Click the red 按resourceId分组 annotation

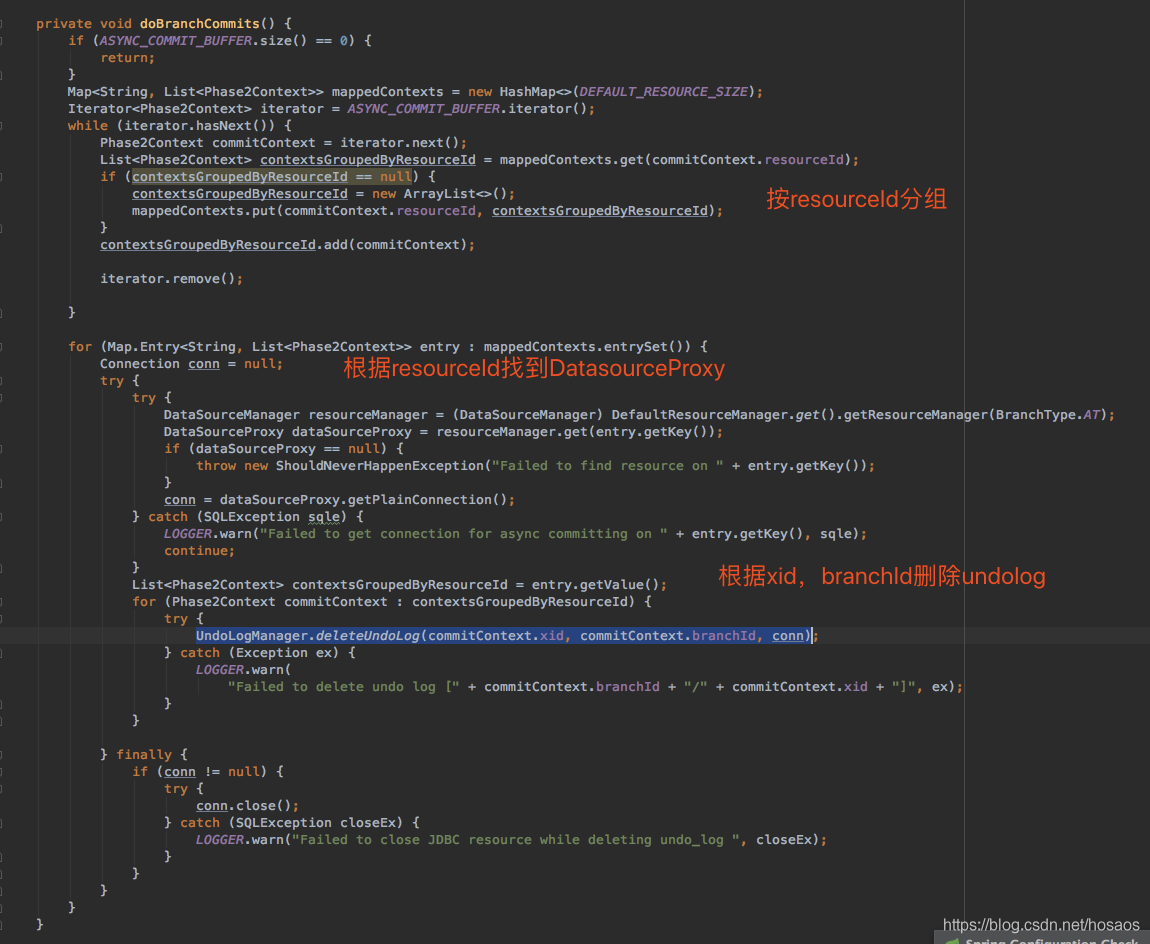[856, 199]
